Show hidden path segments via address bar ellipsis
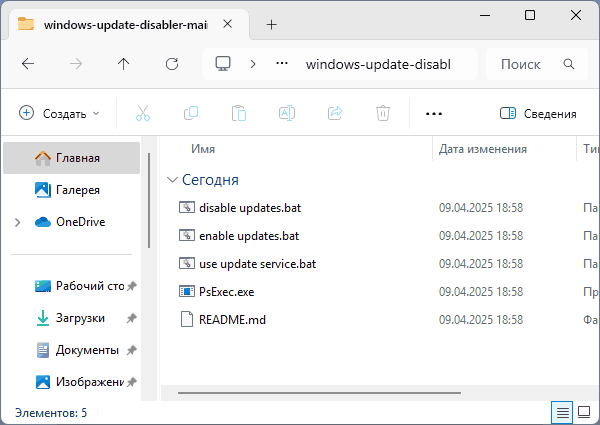This screenshot has height=425, width=600. click(282, 64)
